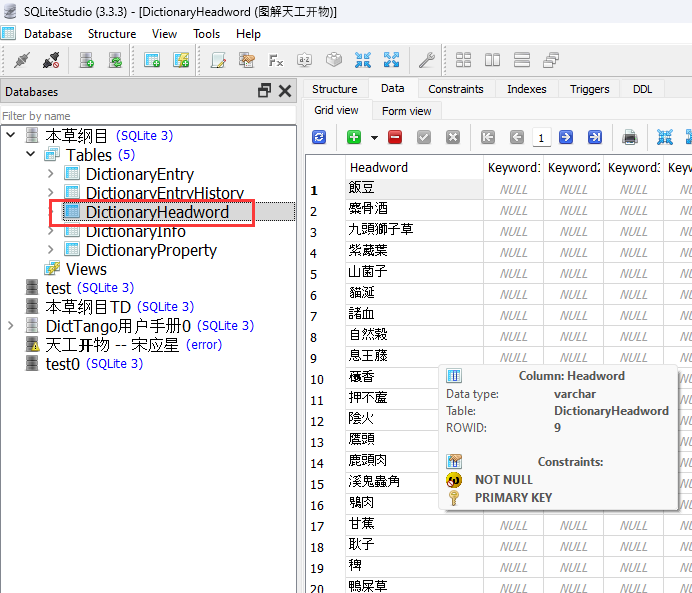Click Create a view toolbar icon
The image size is (692, 593).
tap(181, 60)
